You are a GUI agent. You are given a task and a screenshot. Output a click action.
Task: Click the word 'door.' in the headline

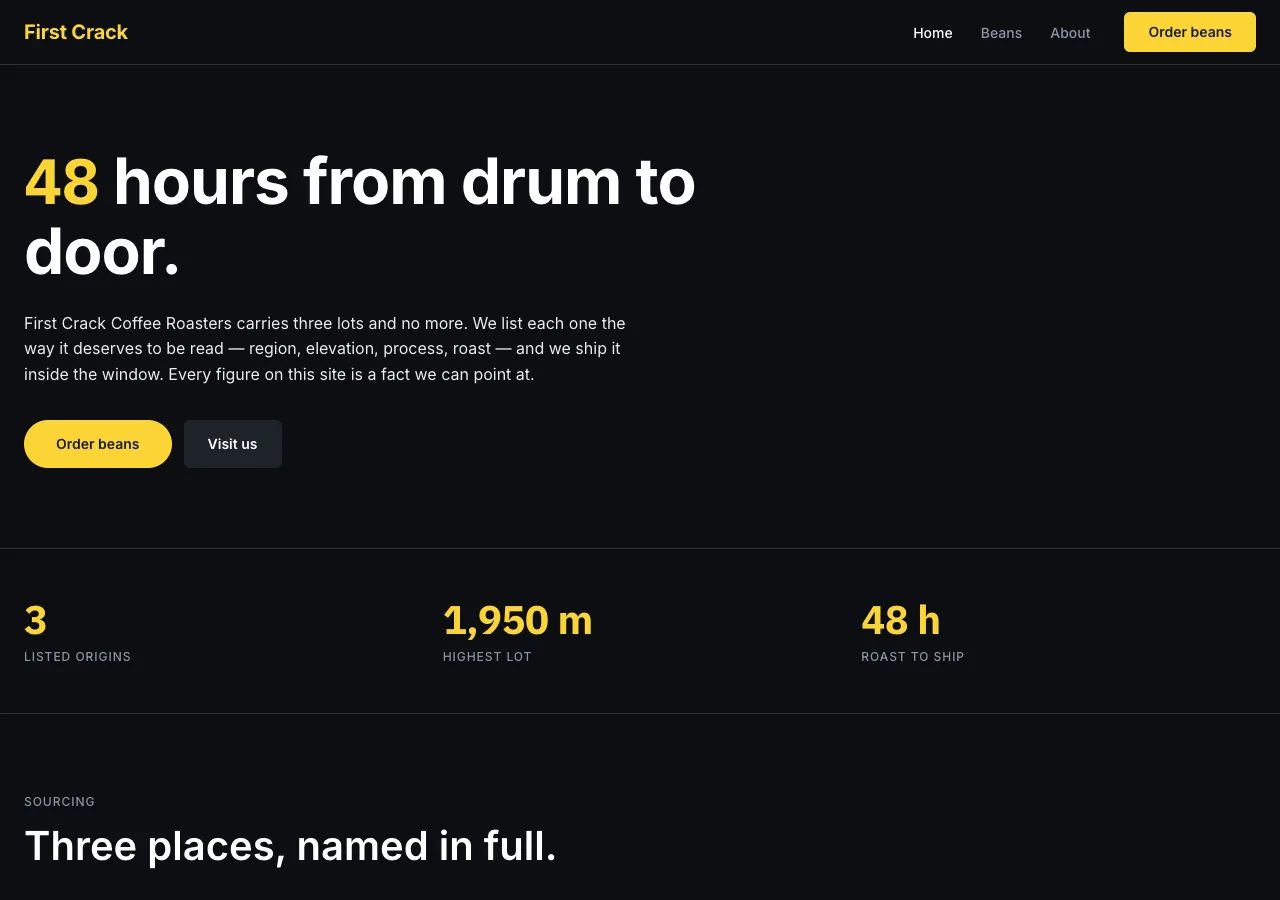point(102,252)
